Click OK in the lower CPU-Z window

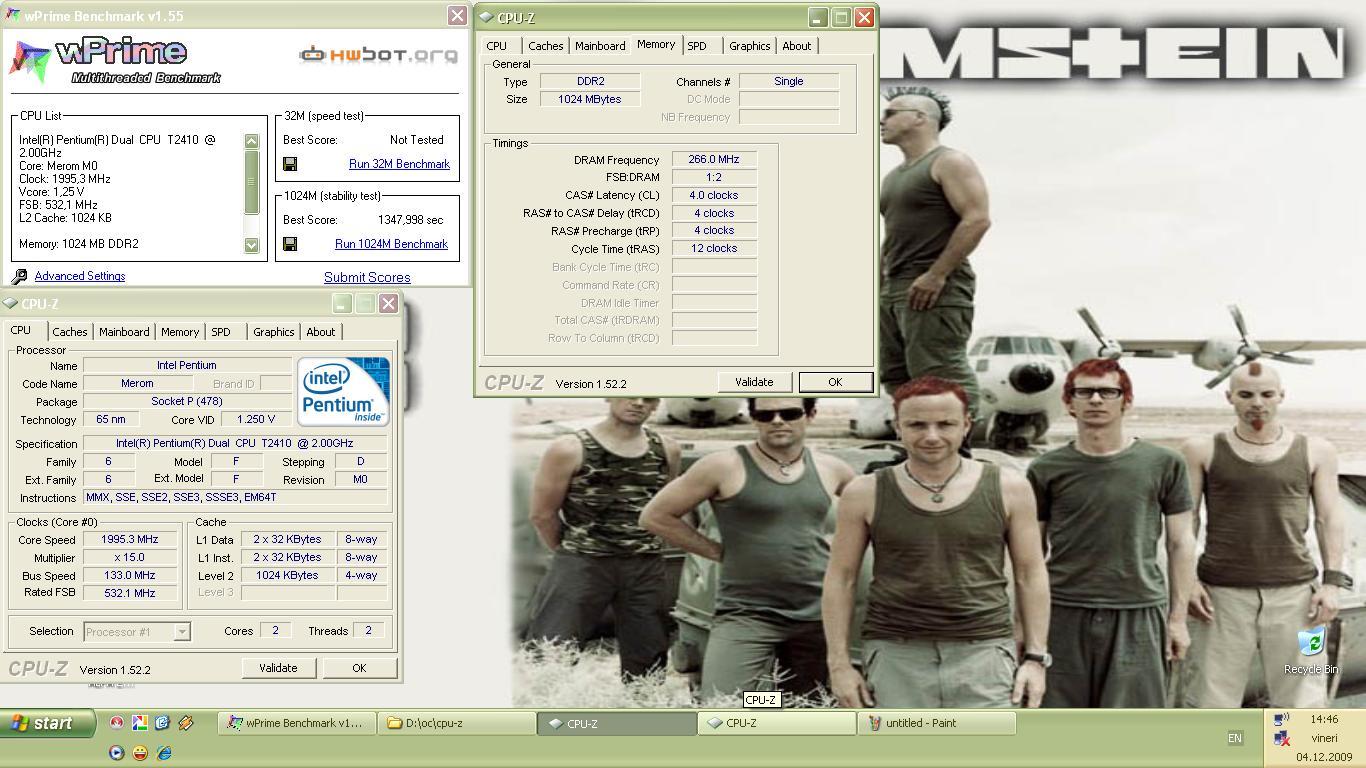pyautogui.click(x=359, y=668)
